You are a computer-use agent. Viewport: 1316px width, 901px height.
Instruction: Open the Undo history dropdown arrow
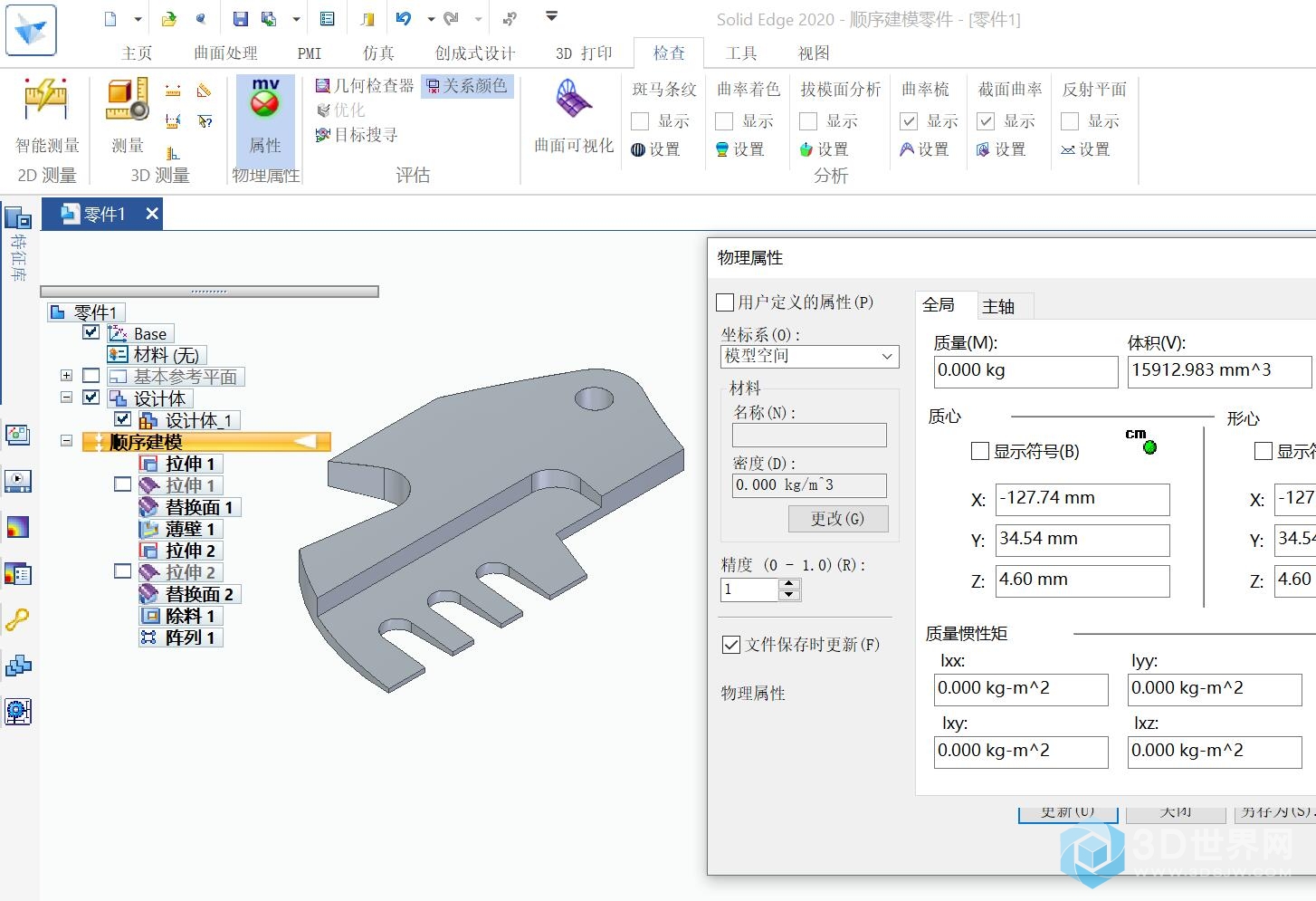431,18
